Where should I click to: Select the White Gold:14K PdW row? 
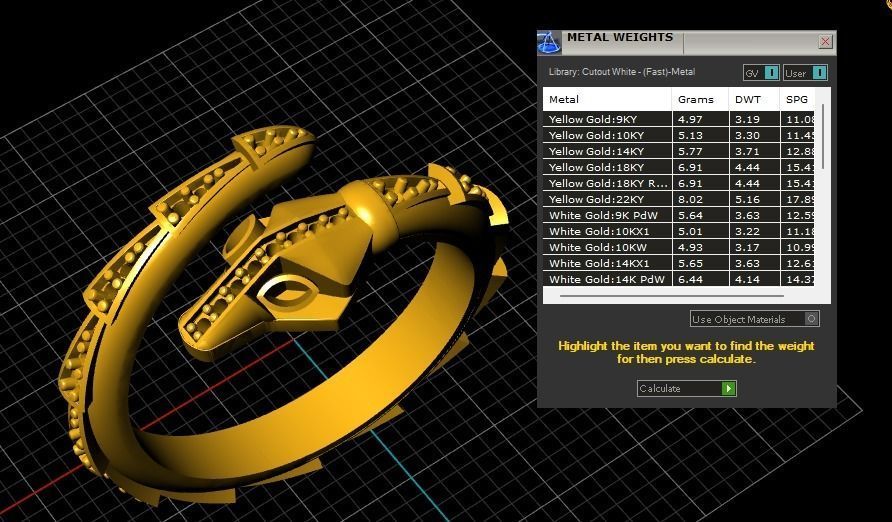click(x=679, y=279)
